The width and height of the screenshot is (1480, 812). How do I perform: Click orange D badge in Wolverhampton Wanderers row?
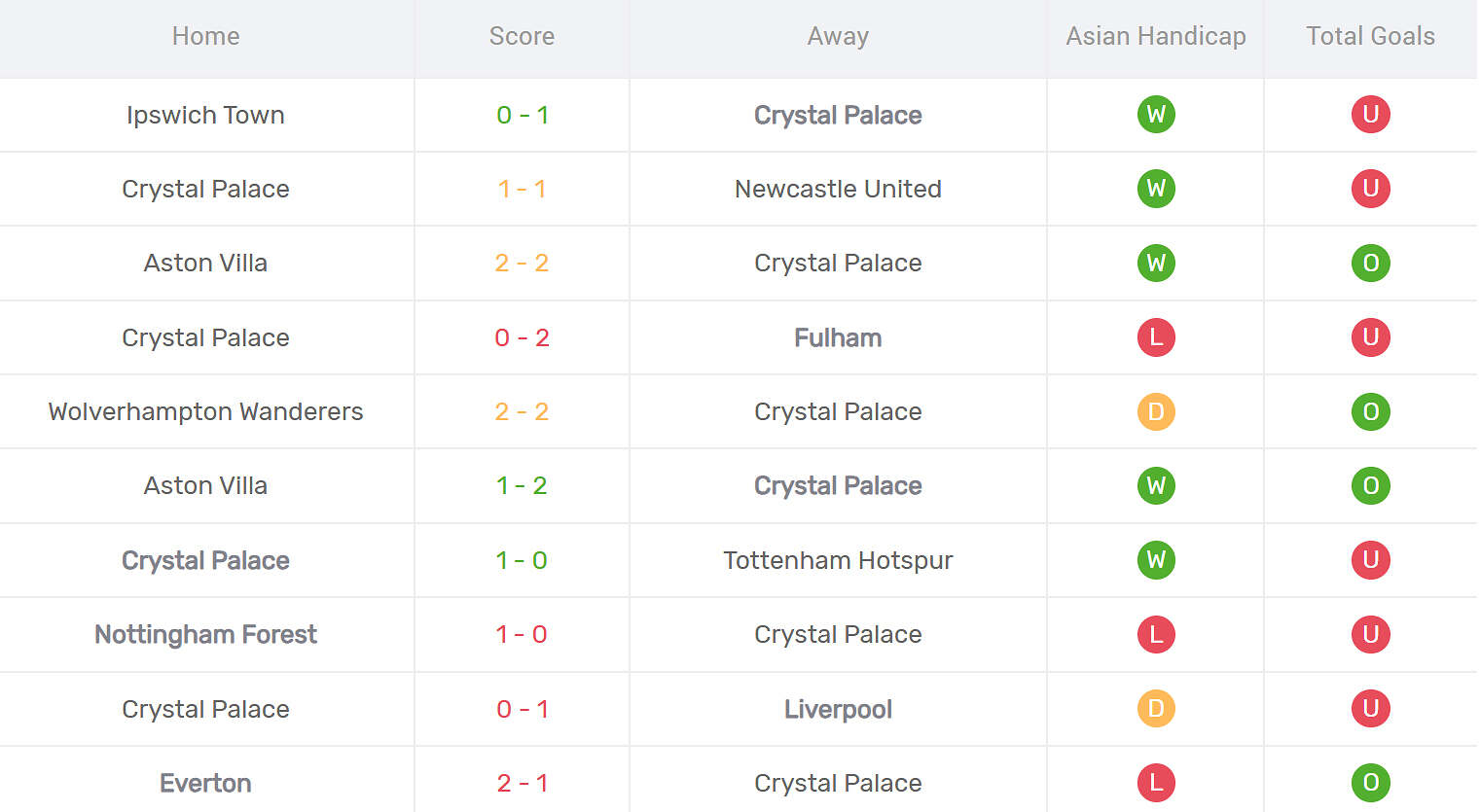click(x=1156, y=411)
